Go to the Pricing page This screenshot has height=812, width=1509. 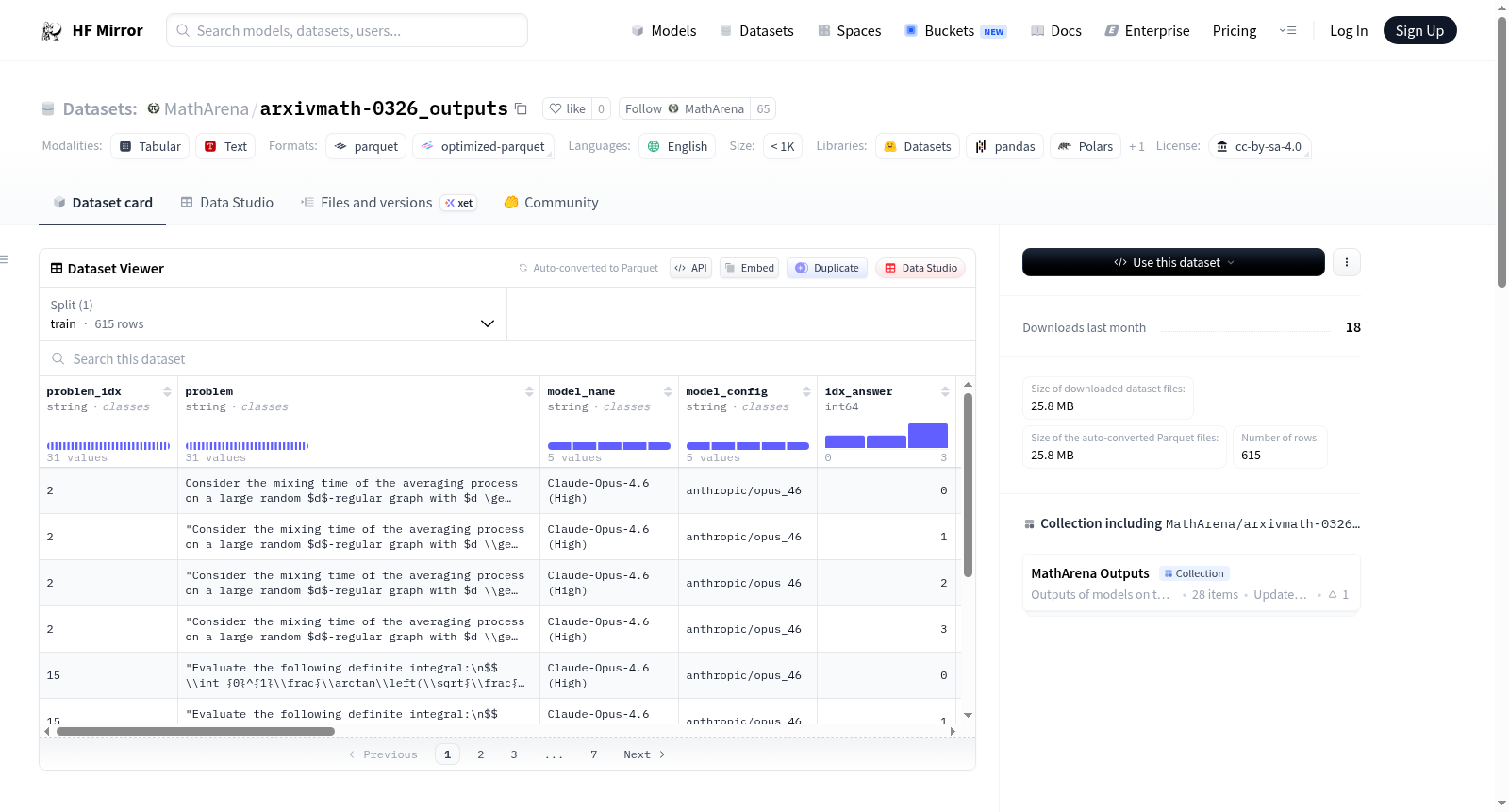1235,30
